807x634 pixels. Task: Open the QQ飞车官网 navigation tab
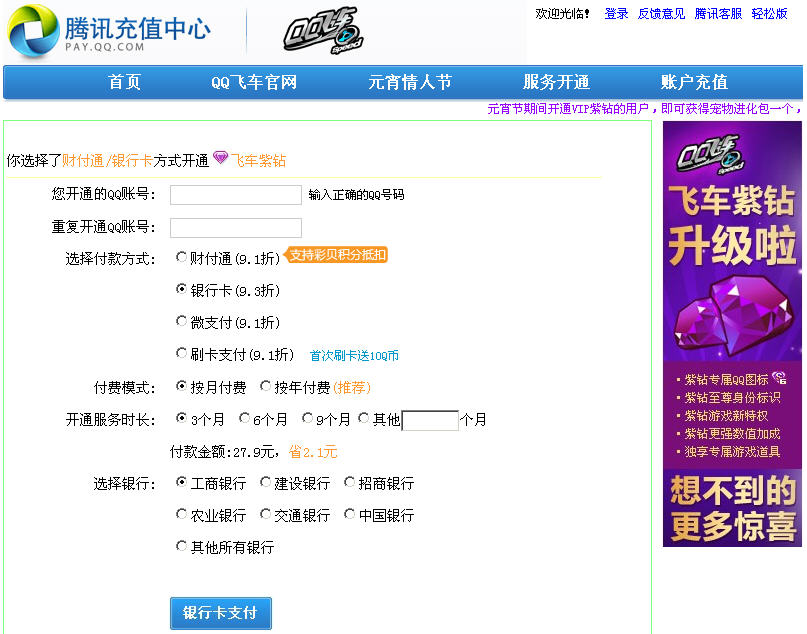(x=254, y=82)
